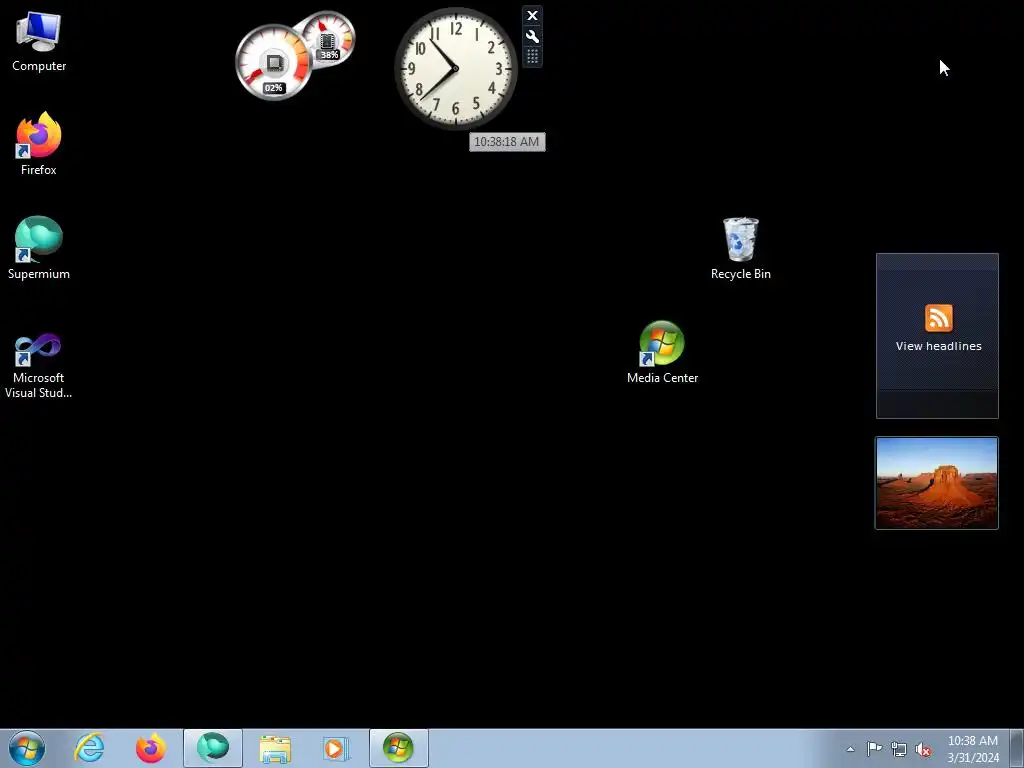Select the Media Center desktop shortcut
The width and height of the screenshot is (1024, 768).
pos(662,353)
